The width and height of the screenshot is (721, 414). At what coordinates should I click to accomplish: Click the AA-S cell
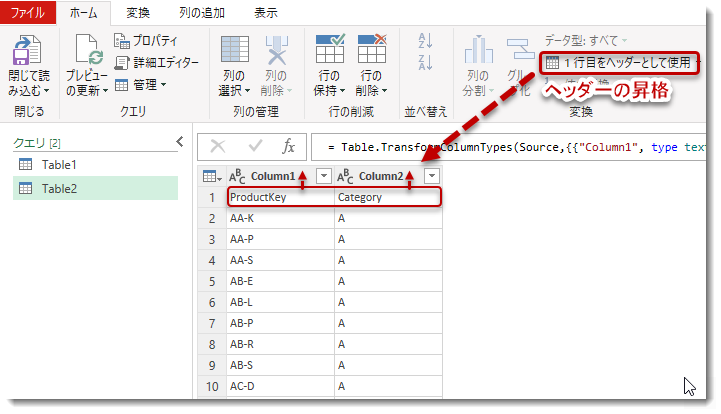(280, 260)
